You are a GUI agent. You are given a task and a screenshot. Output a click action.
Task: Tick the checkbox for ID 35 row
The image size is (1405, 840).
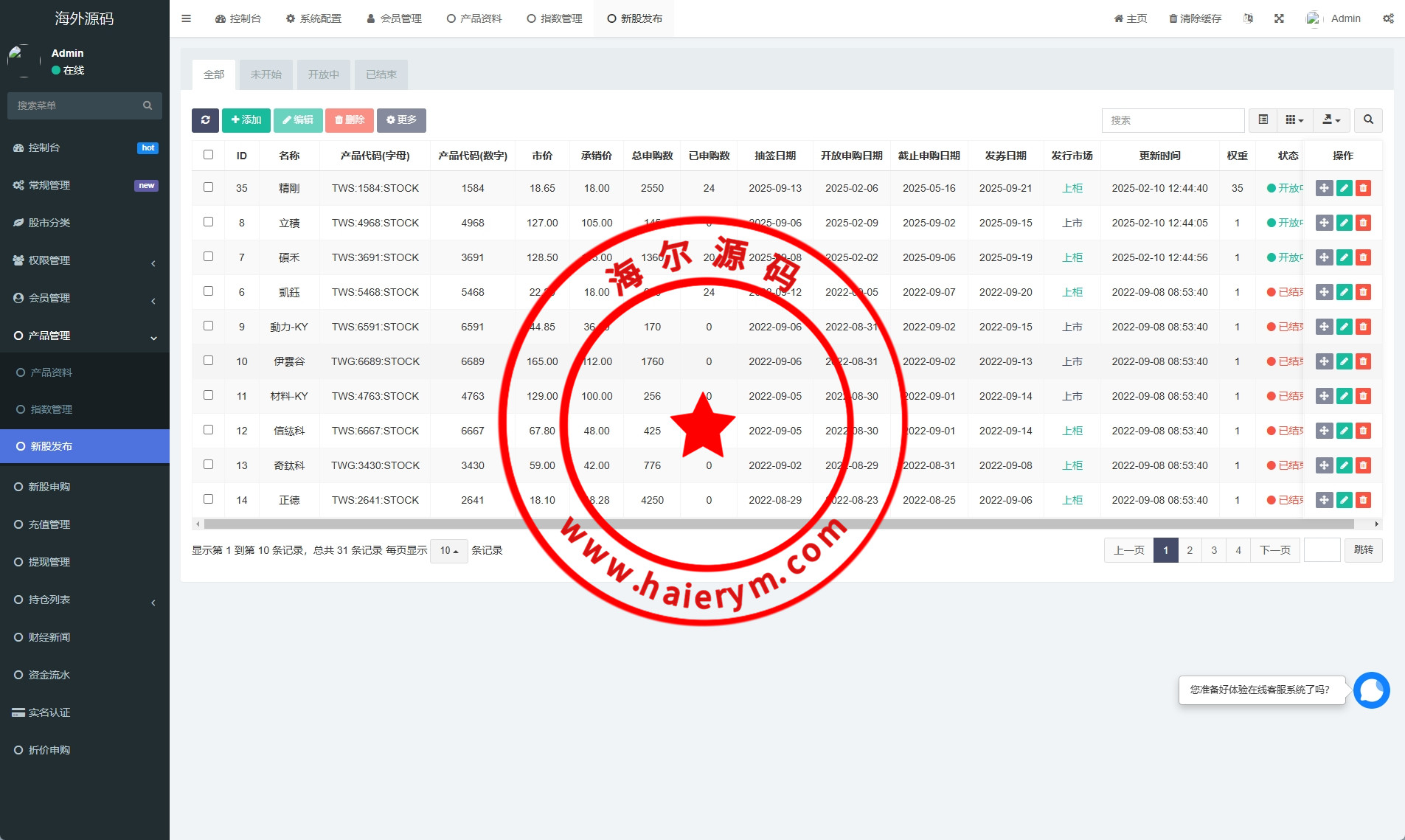(x=208, y=187)
